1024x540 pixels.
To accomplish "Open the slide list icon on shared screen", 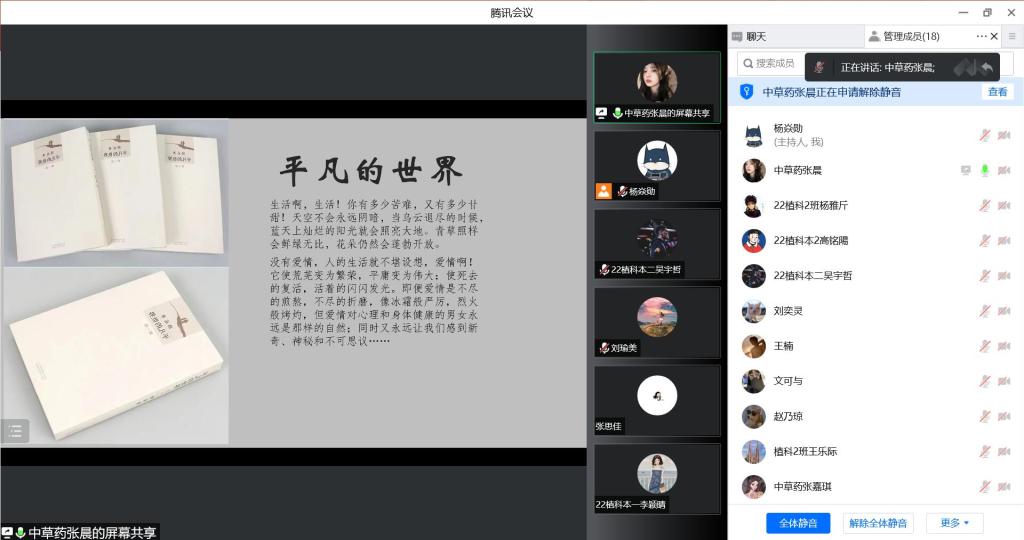I will [15, 431].
